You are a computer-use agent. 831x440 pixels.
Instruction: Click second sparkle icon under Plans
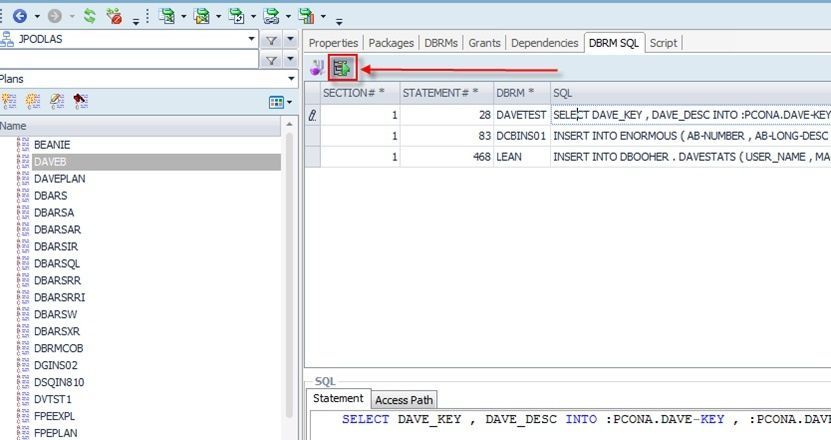(33, 101)
